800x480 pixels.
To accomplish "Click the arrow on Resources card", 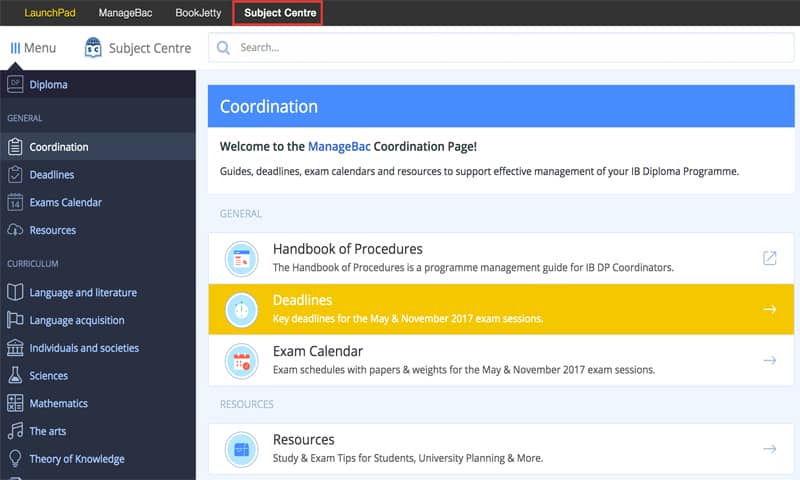I will click(x=769, y=449).
